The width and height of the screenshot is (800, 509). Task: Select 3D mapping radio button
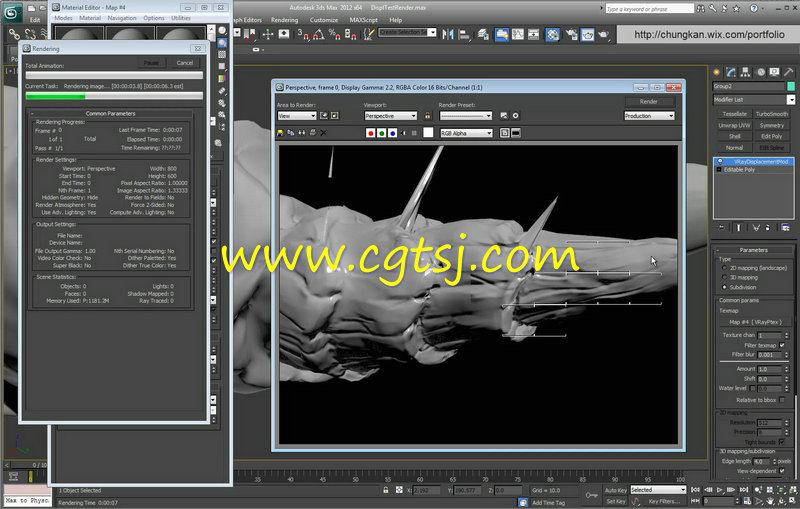coord(724,277)
